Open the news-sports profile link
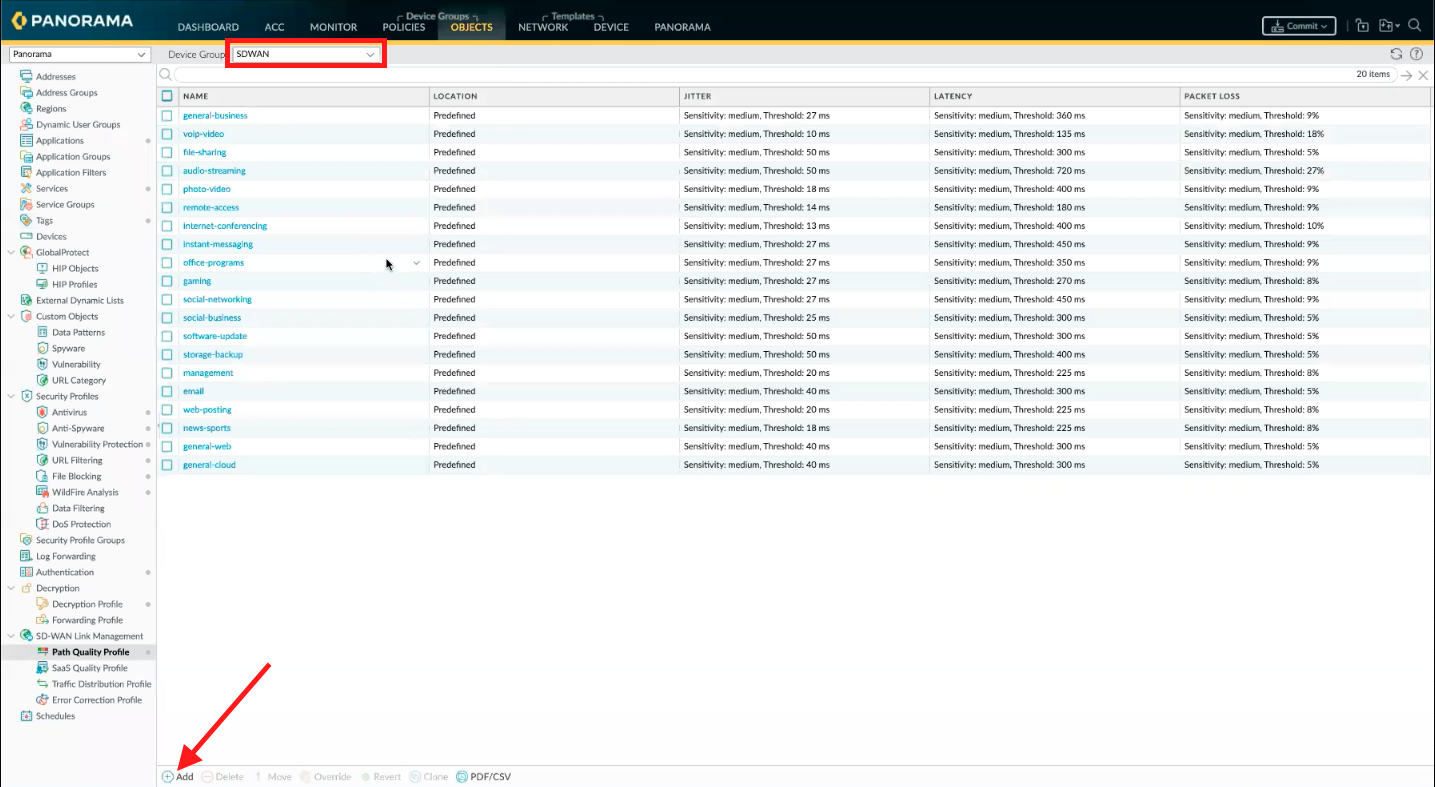 click(x=207, y=428)
